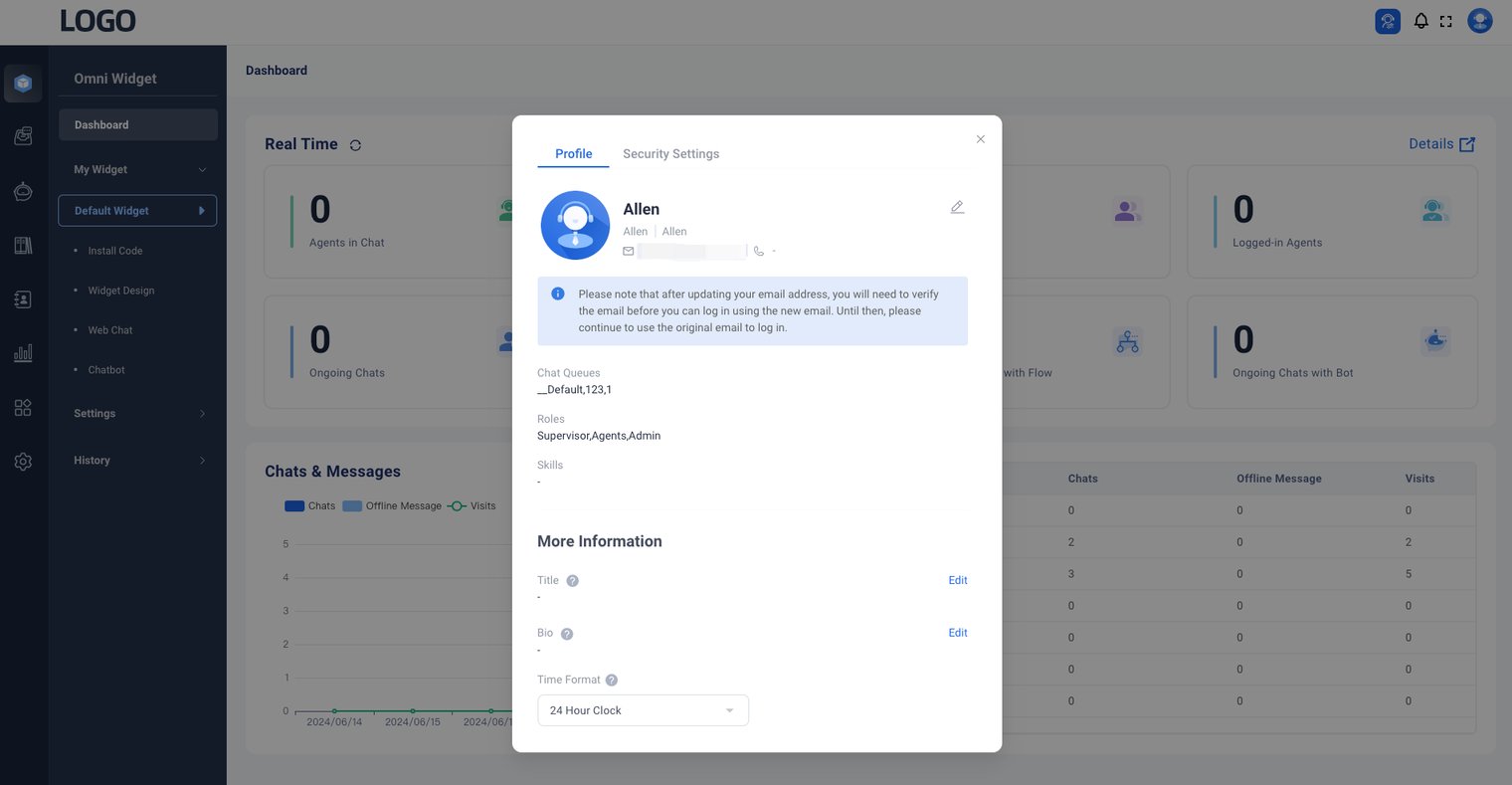Viewport: 1512px width, 785px height.
Task: Open the contacts icon in left sidebar
Action: (x=23, y=299)
